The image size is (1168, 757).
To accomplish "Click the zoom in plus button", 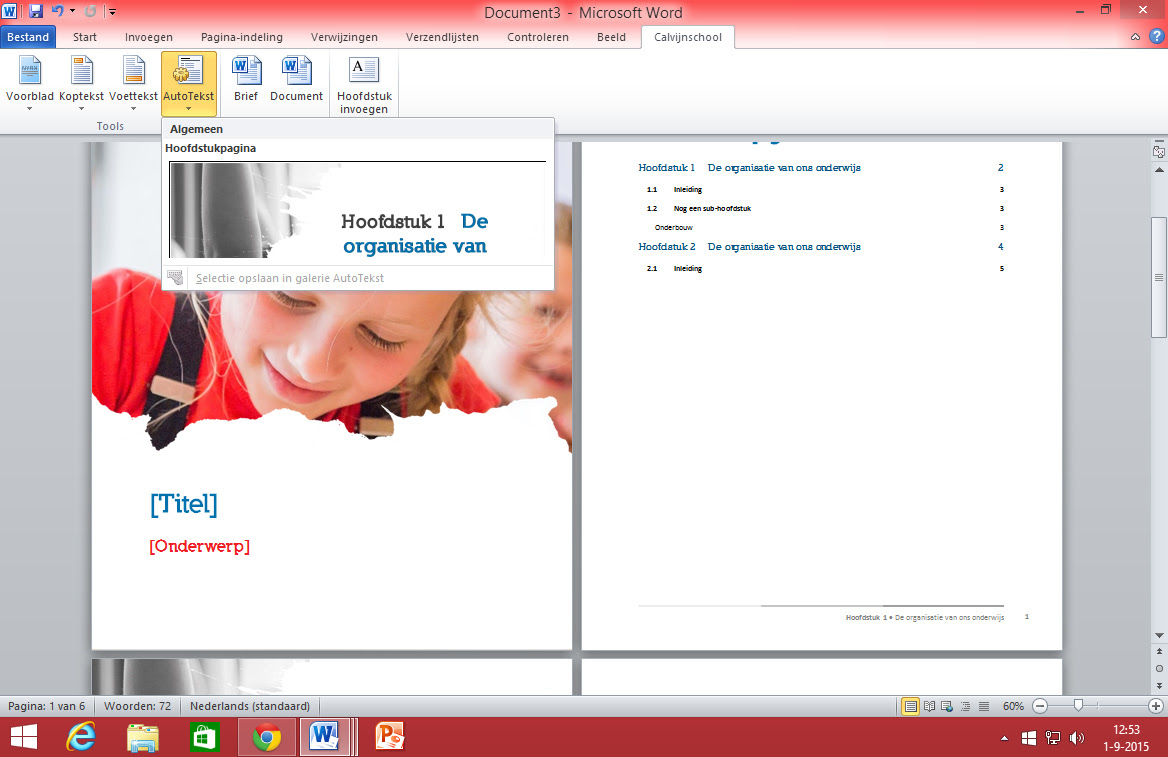I will tap(1156, 706).
